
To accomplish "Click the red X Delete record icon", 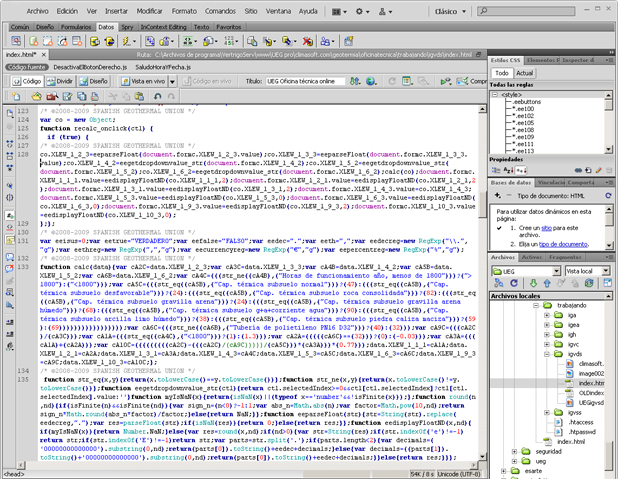I will [307, 41].
